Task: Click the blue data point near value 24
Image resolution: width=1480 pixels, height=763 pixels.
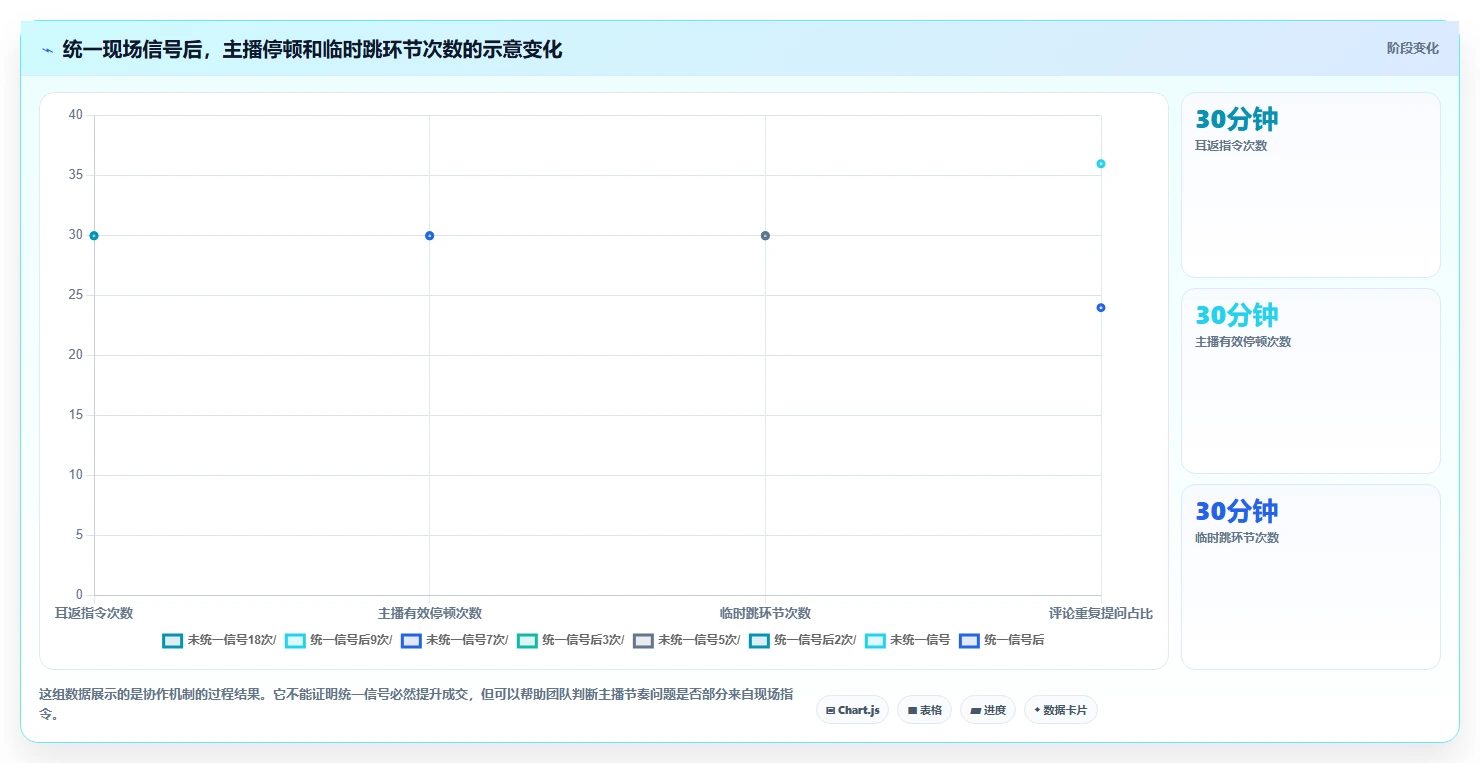Action: [x=1101, y=308]
